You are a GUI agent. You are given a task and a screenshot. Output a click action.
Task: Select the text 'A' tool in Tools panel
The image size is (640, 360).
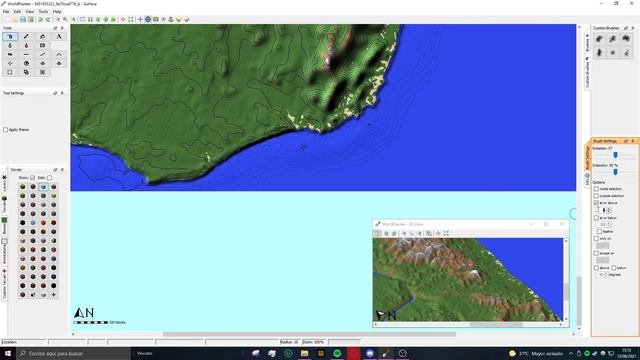[x=59, y=37]
